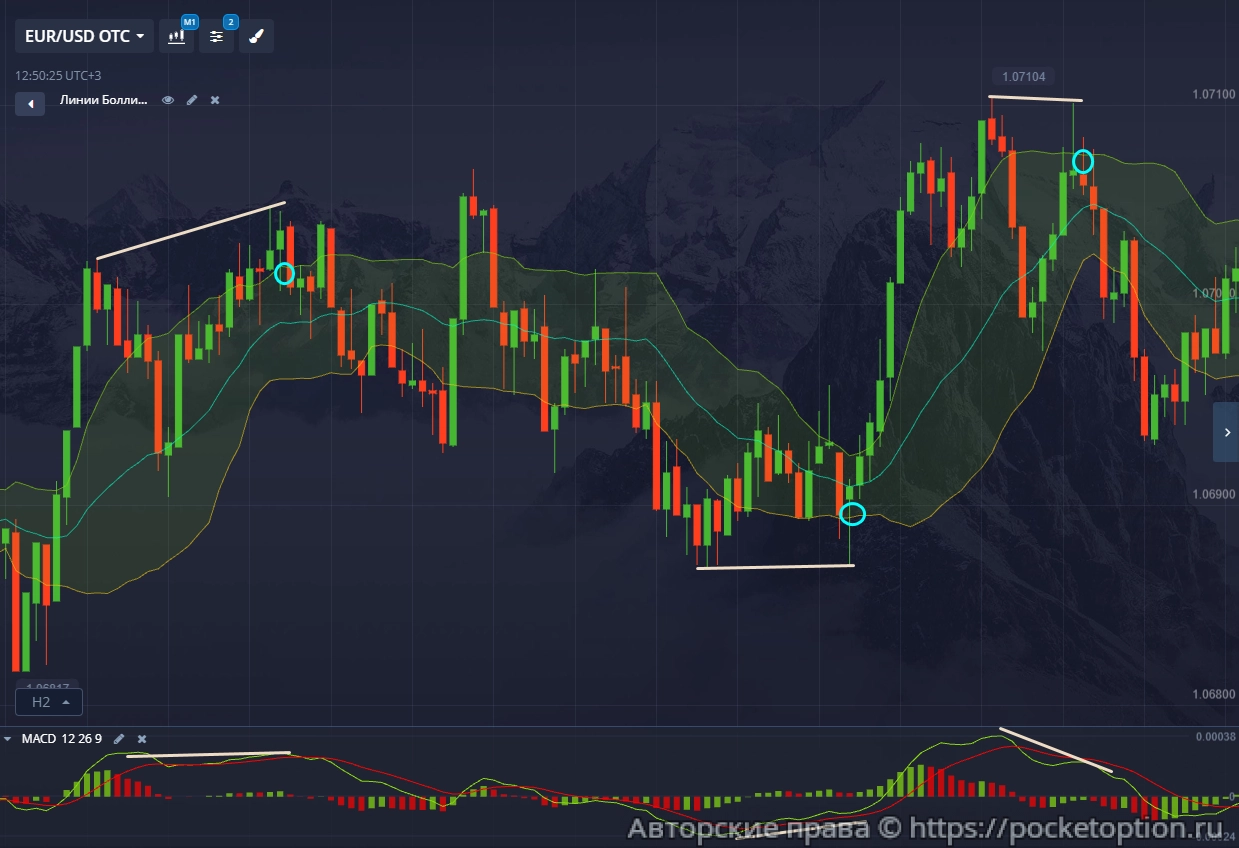Remove the Bollinger Bands indicator
This screenshot has height=848, width=1239.
tap(214, 100)
